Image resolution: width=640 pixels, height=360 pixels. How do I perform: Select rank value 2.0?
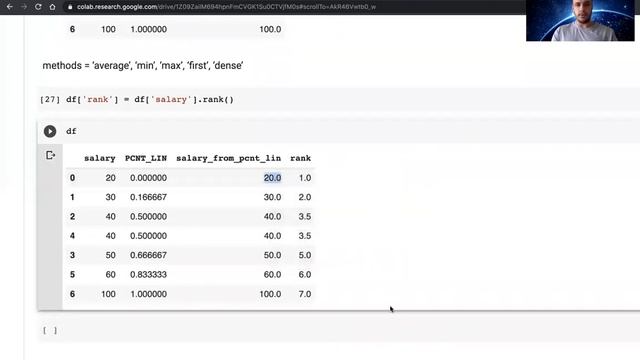tap(304, 197)
